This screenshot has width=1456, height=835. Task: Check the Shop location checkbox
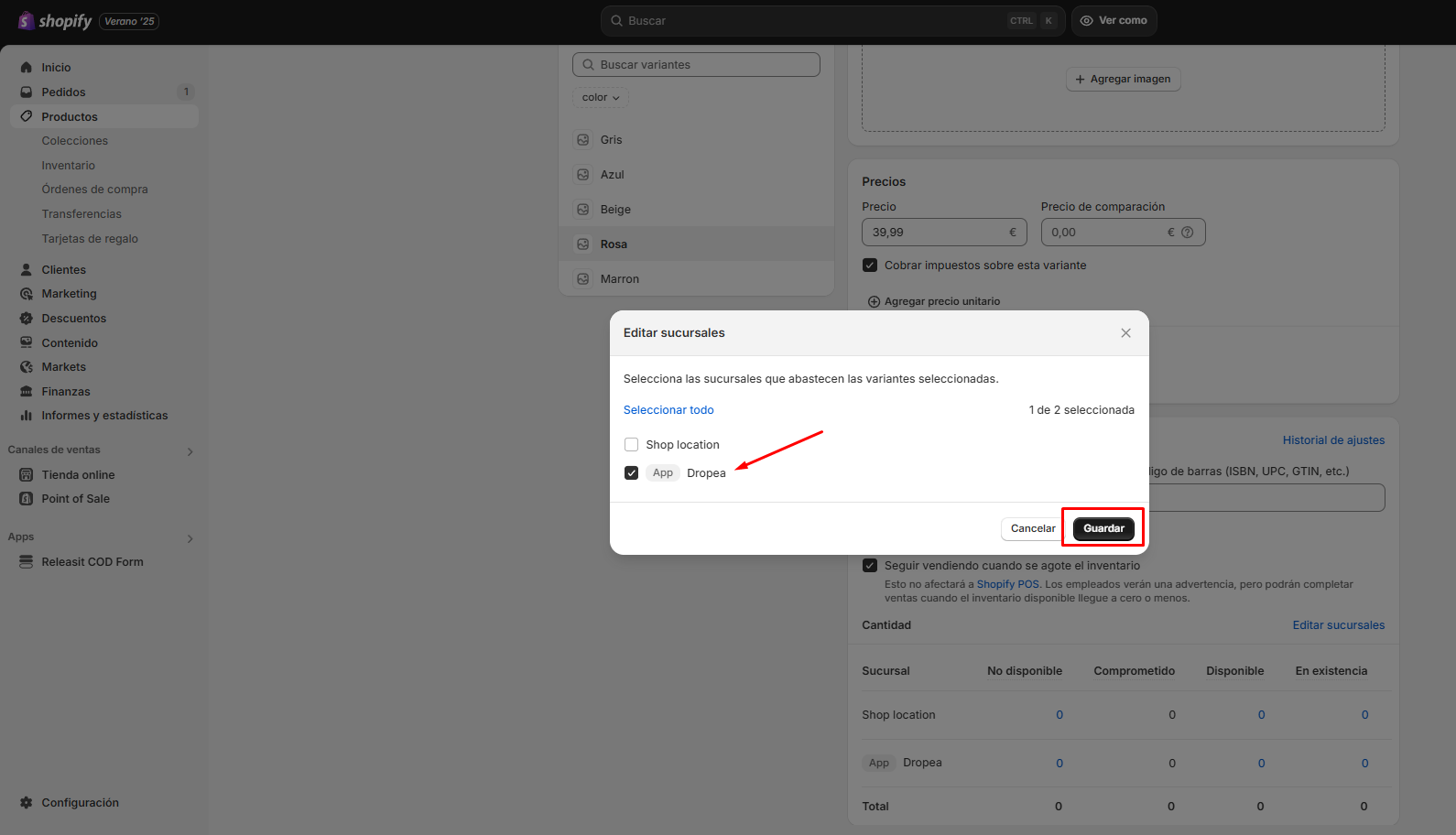pos(631,445)
